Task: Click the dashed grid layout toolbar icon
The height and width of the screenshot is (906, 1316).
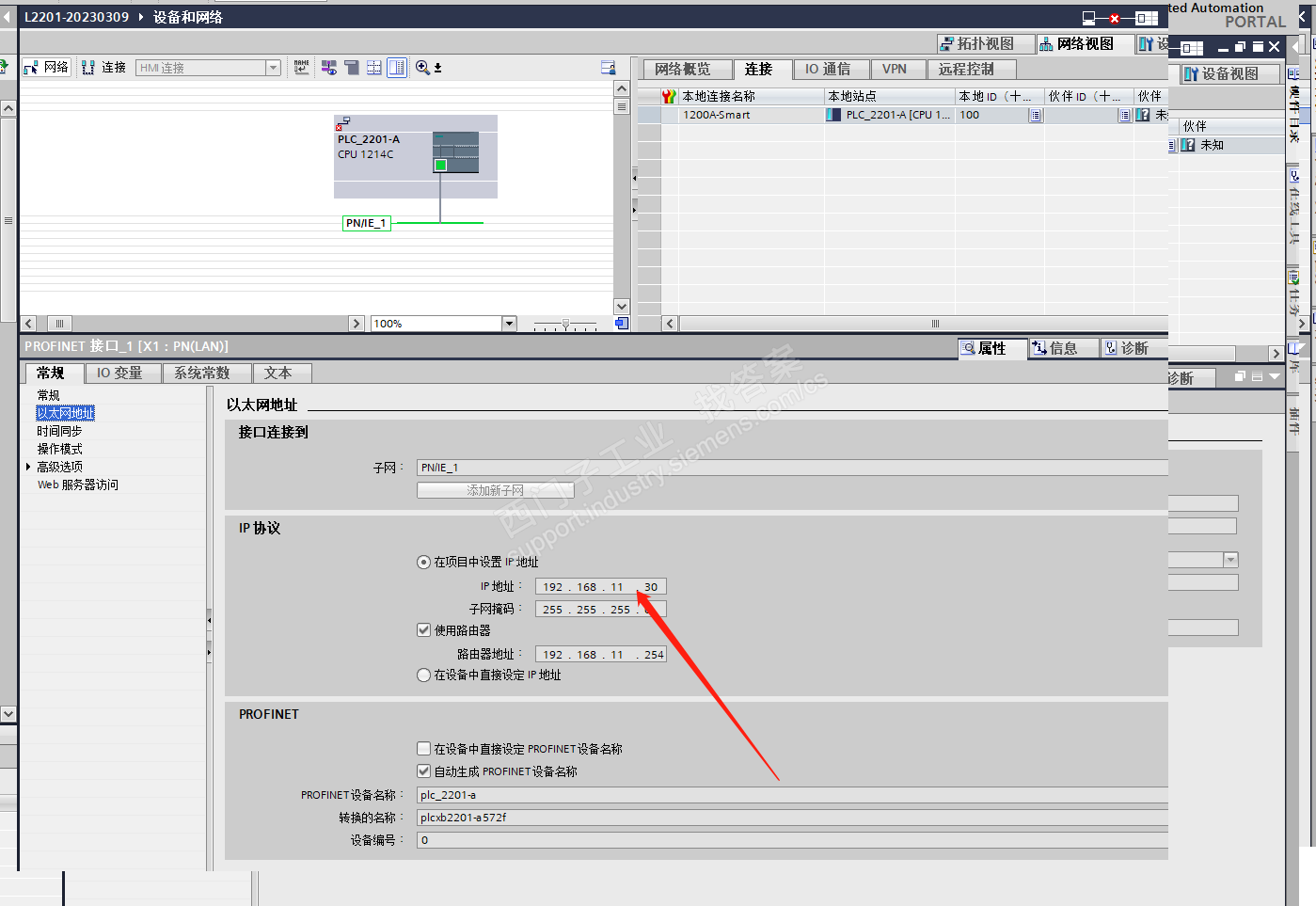Action: pos(373,68)
